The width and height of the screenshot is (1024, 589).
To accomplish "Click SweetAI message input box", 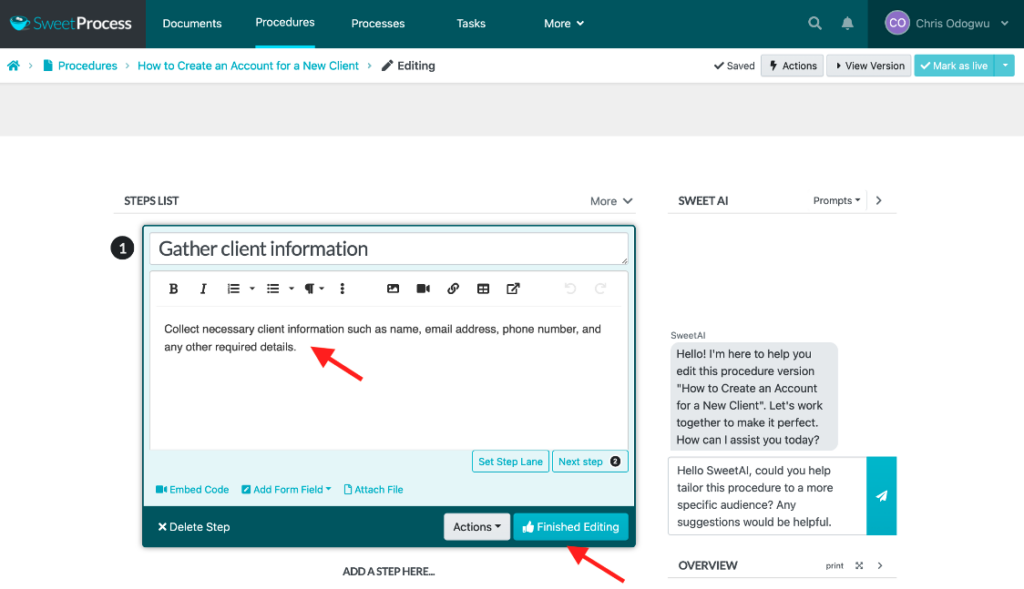I will (x=767, y=496).
